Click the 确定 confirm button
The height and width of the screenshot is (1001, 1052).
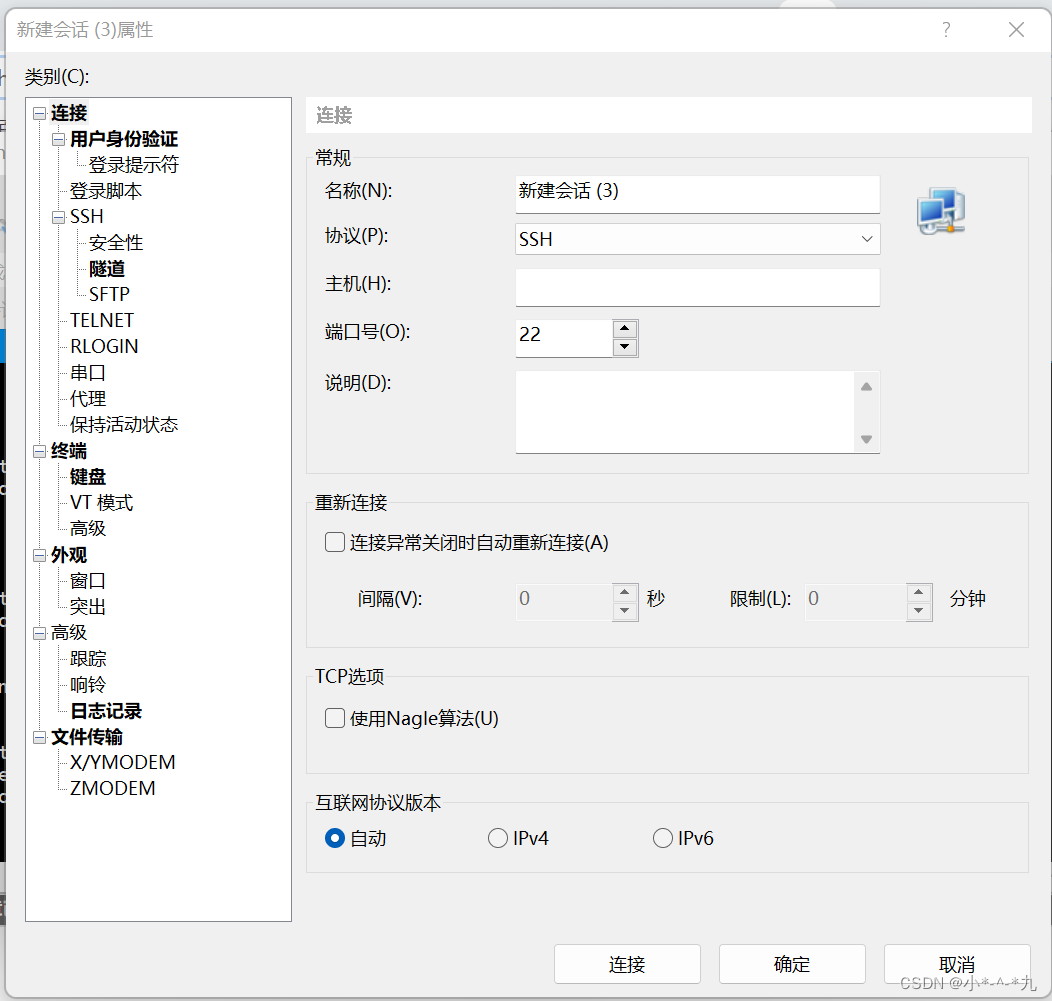click(791, 963)
